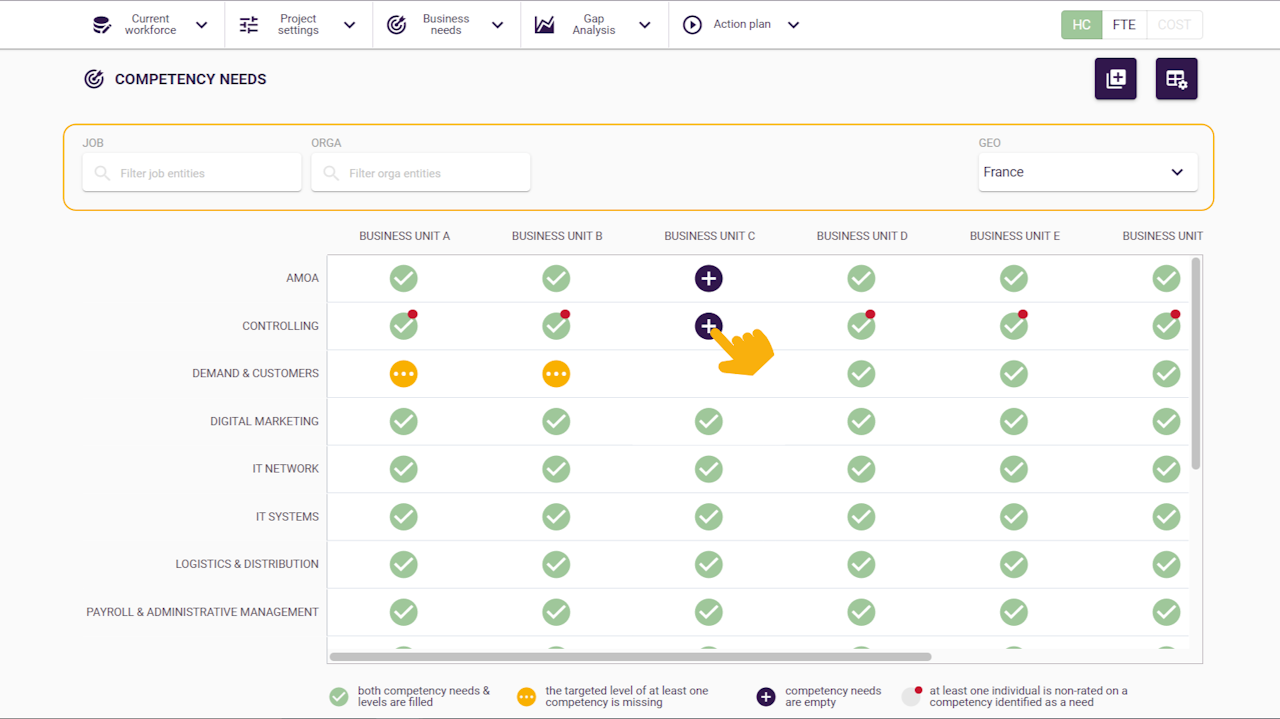Open the Business needs menu
This screenshot has width=1280, height=719.
446,25
